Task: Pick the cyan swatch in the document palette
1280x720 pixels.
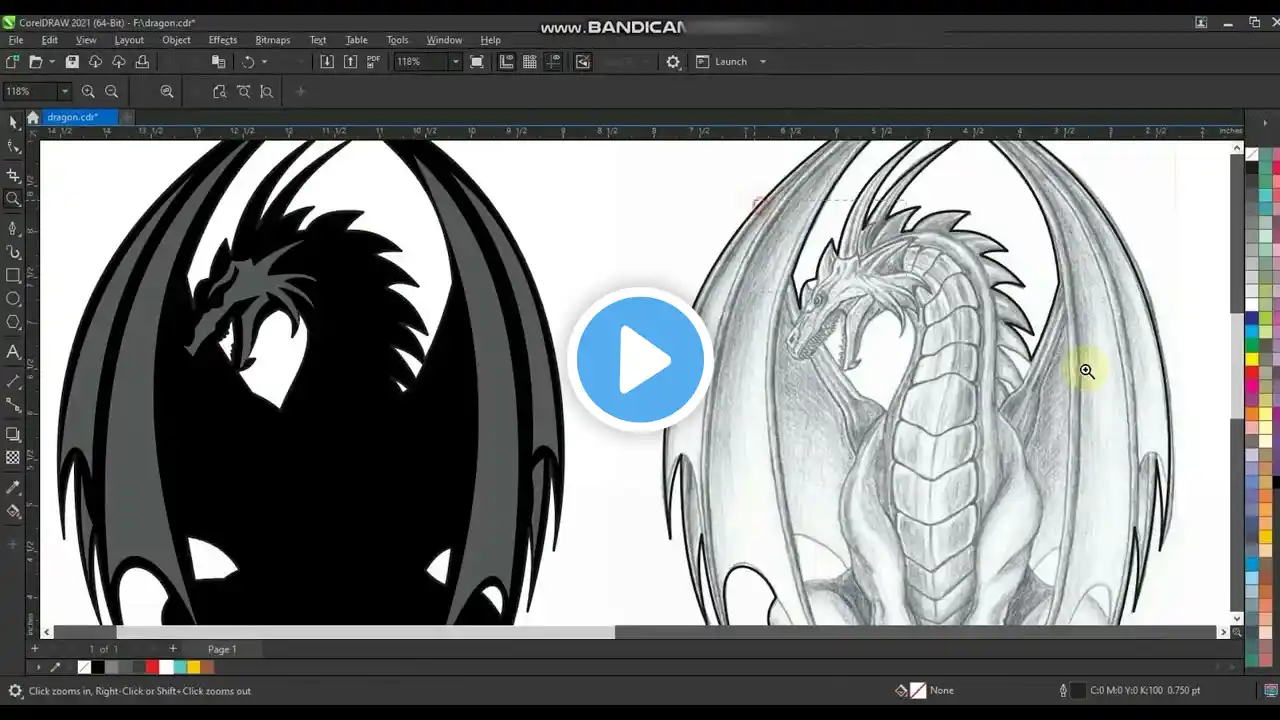Action: point(180,667)
